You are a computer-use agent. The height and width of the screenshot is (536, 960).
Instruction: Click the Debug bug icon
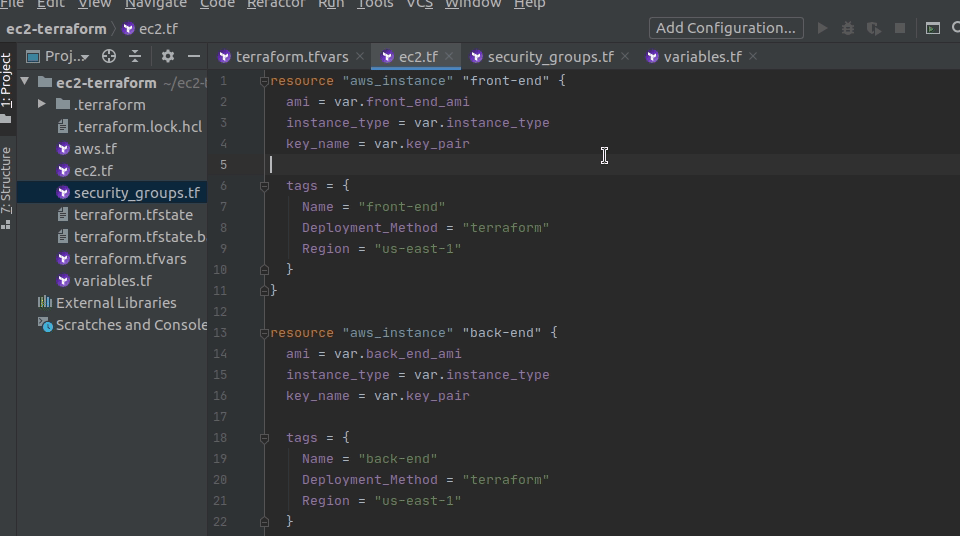tap(848, 28)
